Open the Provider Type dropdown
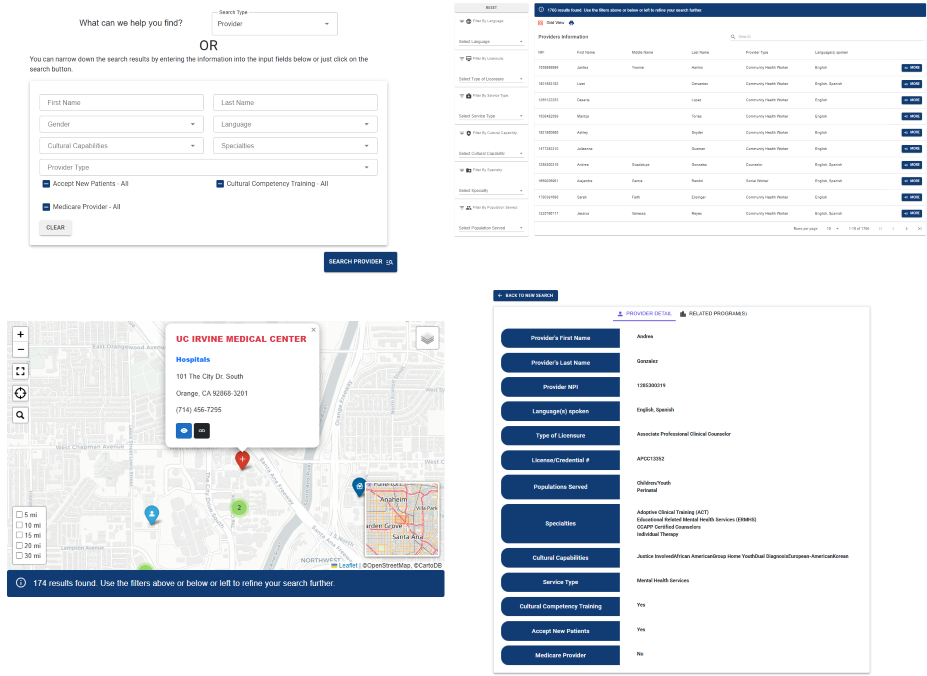927x676 pixels. click(x=208, y=167)
